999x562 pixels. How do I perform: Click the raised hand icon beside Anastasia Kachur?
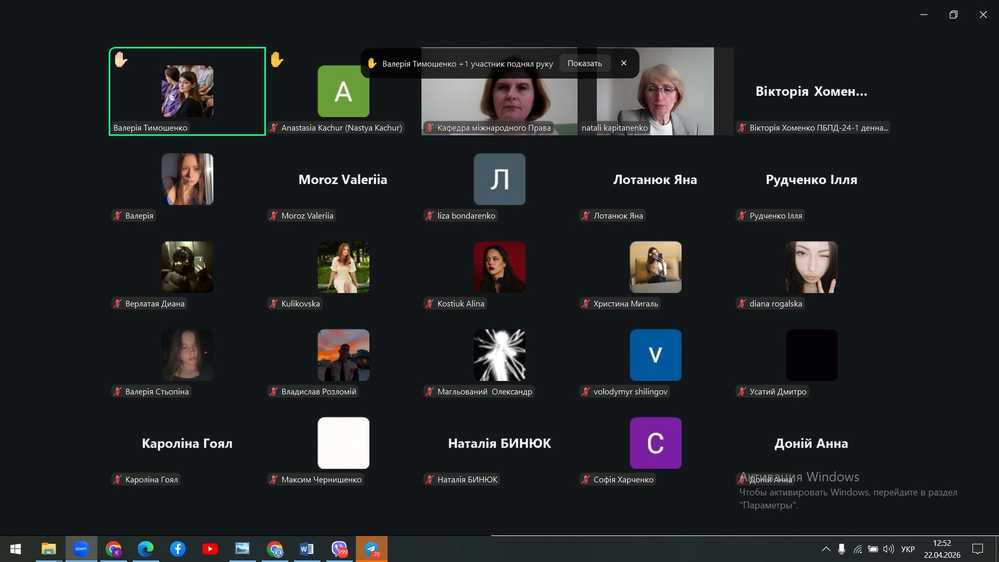pyautogui.click(x=277, y=60)
